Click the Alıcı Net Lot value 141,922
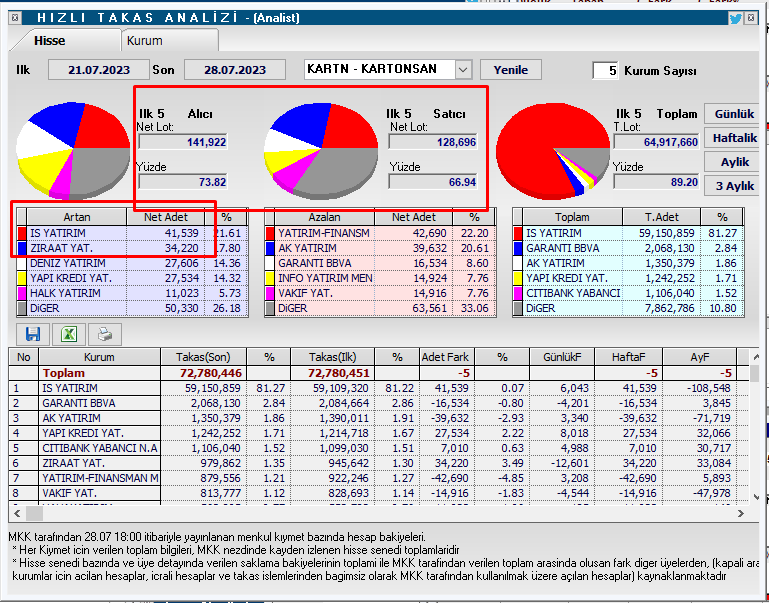Screen dimensions: 769x603 click(182, 143)
